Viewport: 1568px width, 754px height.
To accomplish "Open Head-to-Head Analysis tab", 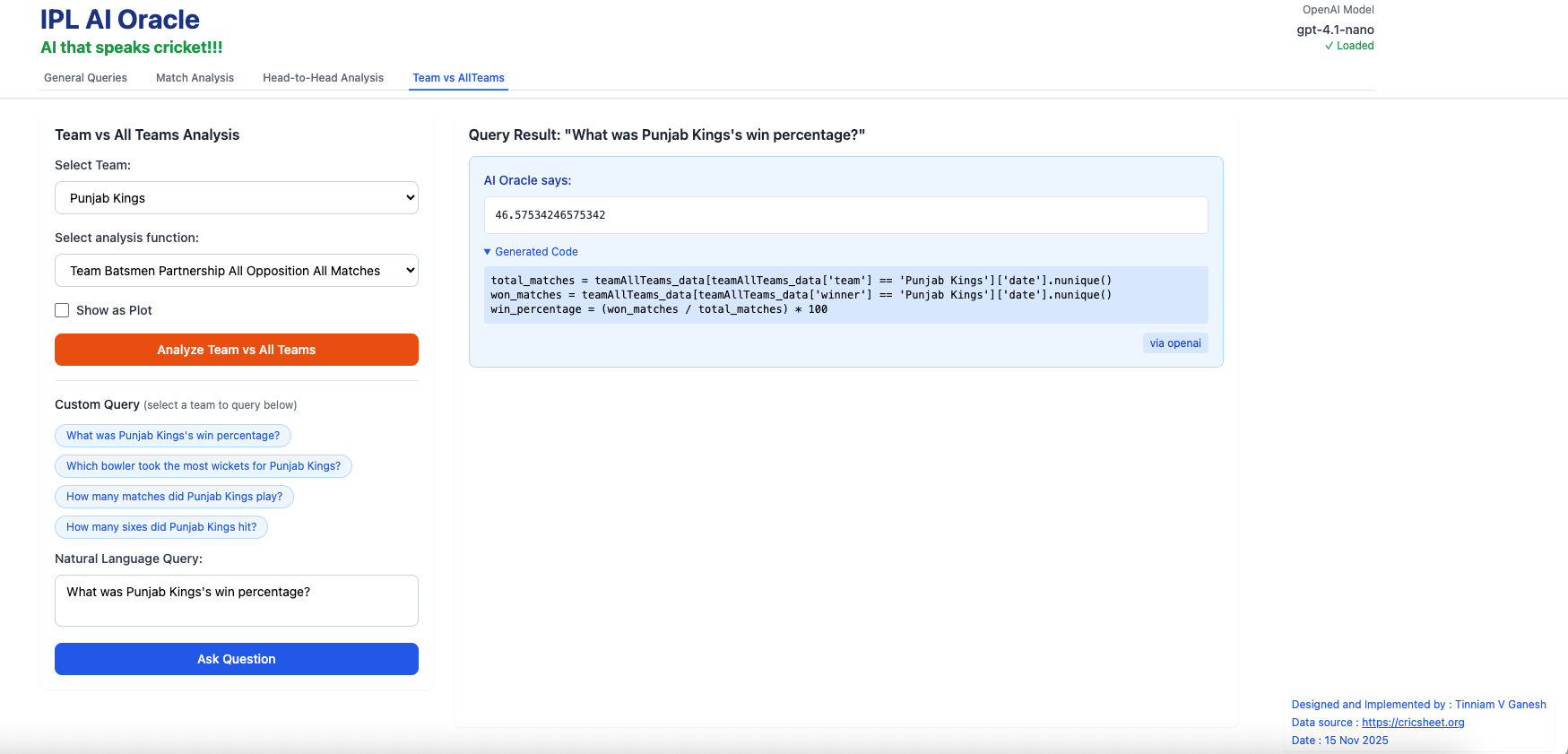I will (323, 78).
